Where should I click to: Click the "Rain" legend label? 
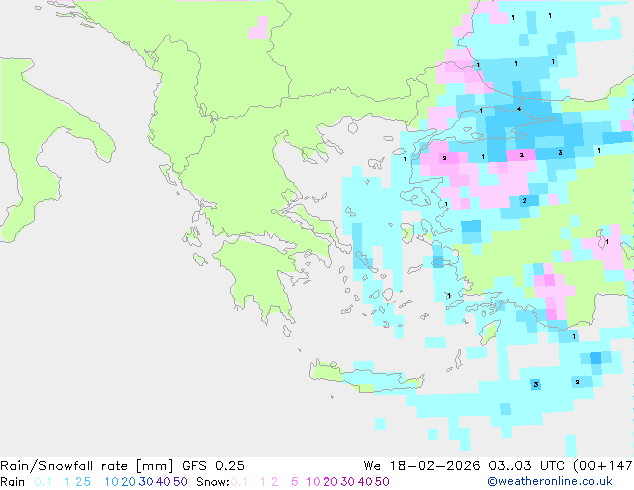tap(13, 482)
